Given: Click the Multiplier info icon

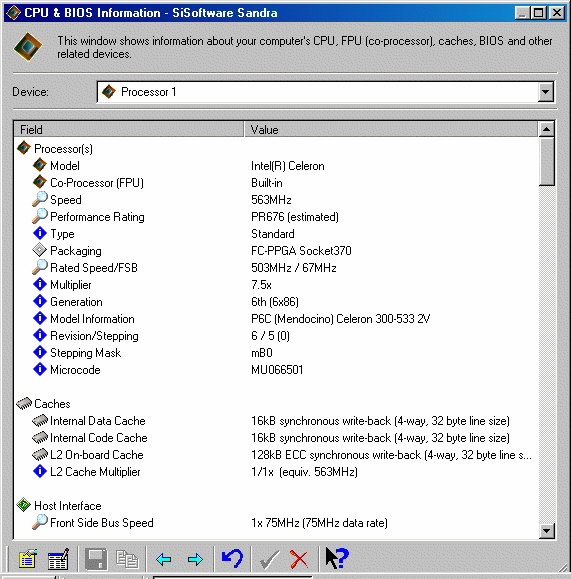Looking at the screenshot, I should click(40, 284).
